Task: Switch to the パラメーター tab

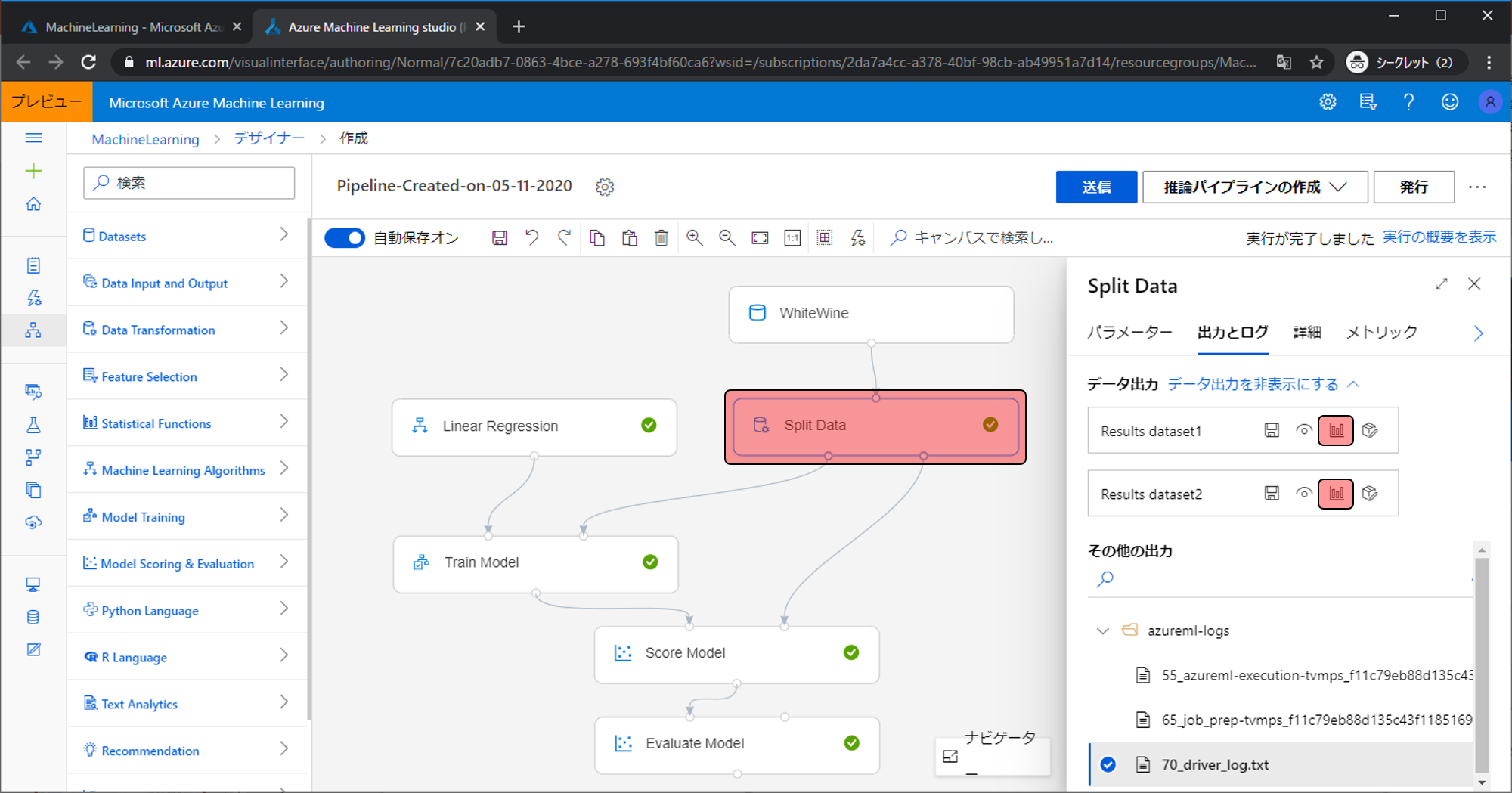Action: click(x=1129, y=332)
